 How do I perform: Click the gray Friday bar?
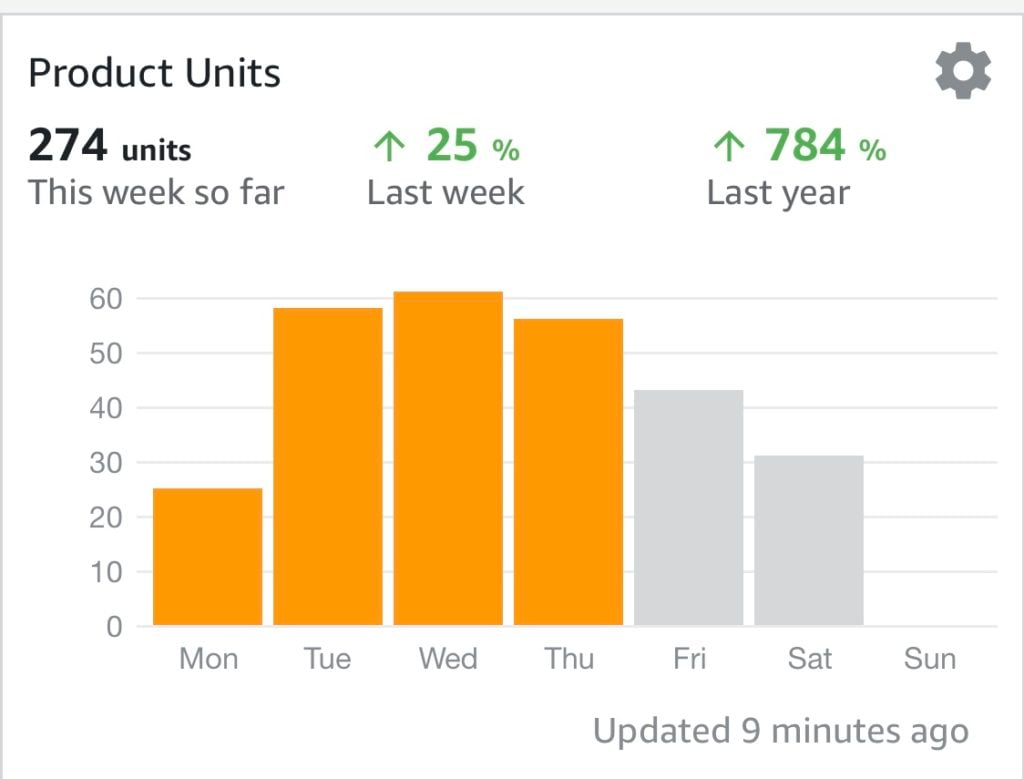coord(689,507)
